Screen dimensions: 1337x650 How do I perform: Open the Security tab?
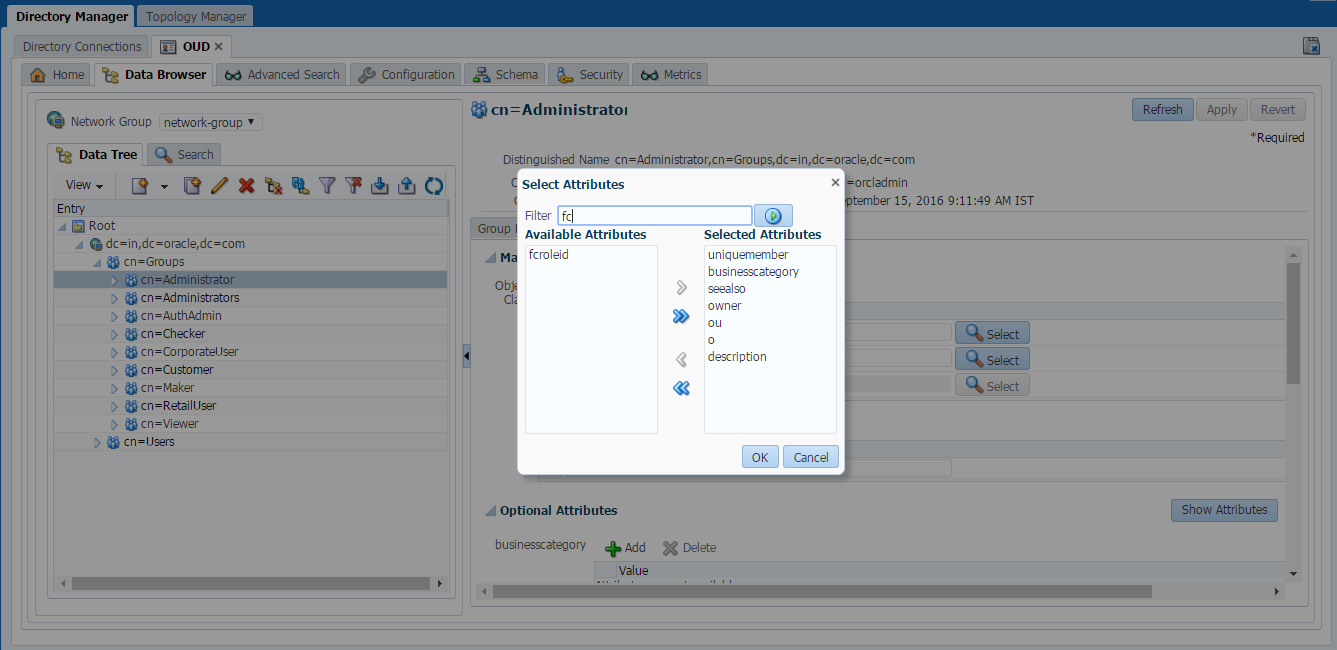(x=589, y=75)
